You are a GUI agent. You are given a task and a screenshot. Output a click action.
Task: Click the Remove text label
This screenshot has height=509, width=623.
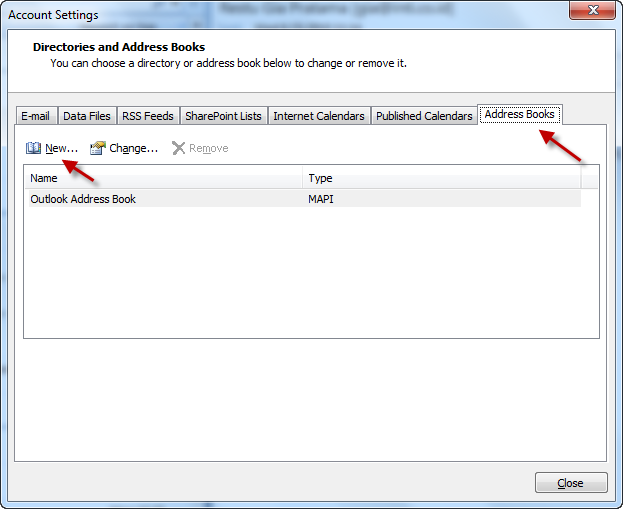[x=208, y=148]
